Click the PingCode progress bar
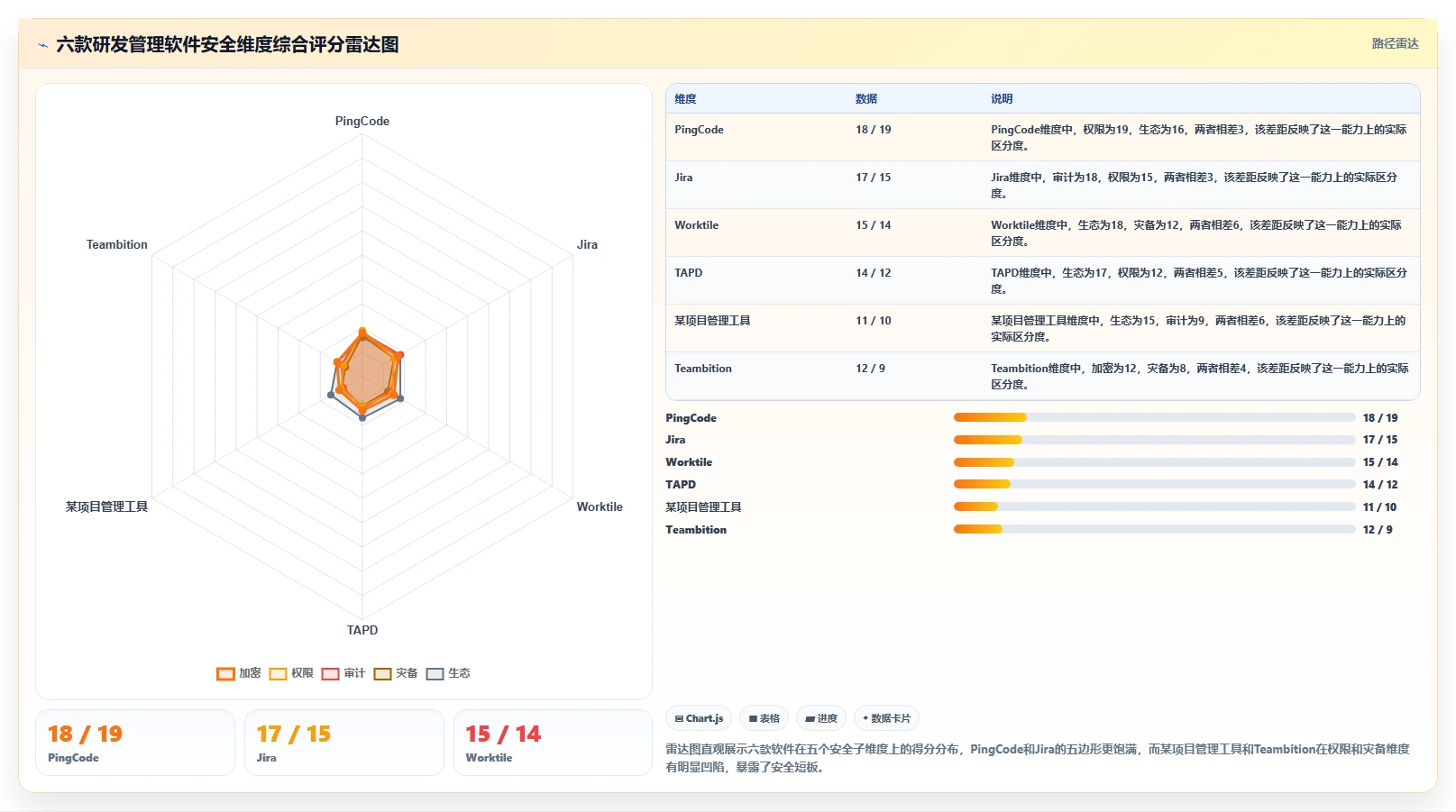The width and height of the screenshot is (1456, 812). [1154, 417]
